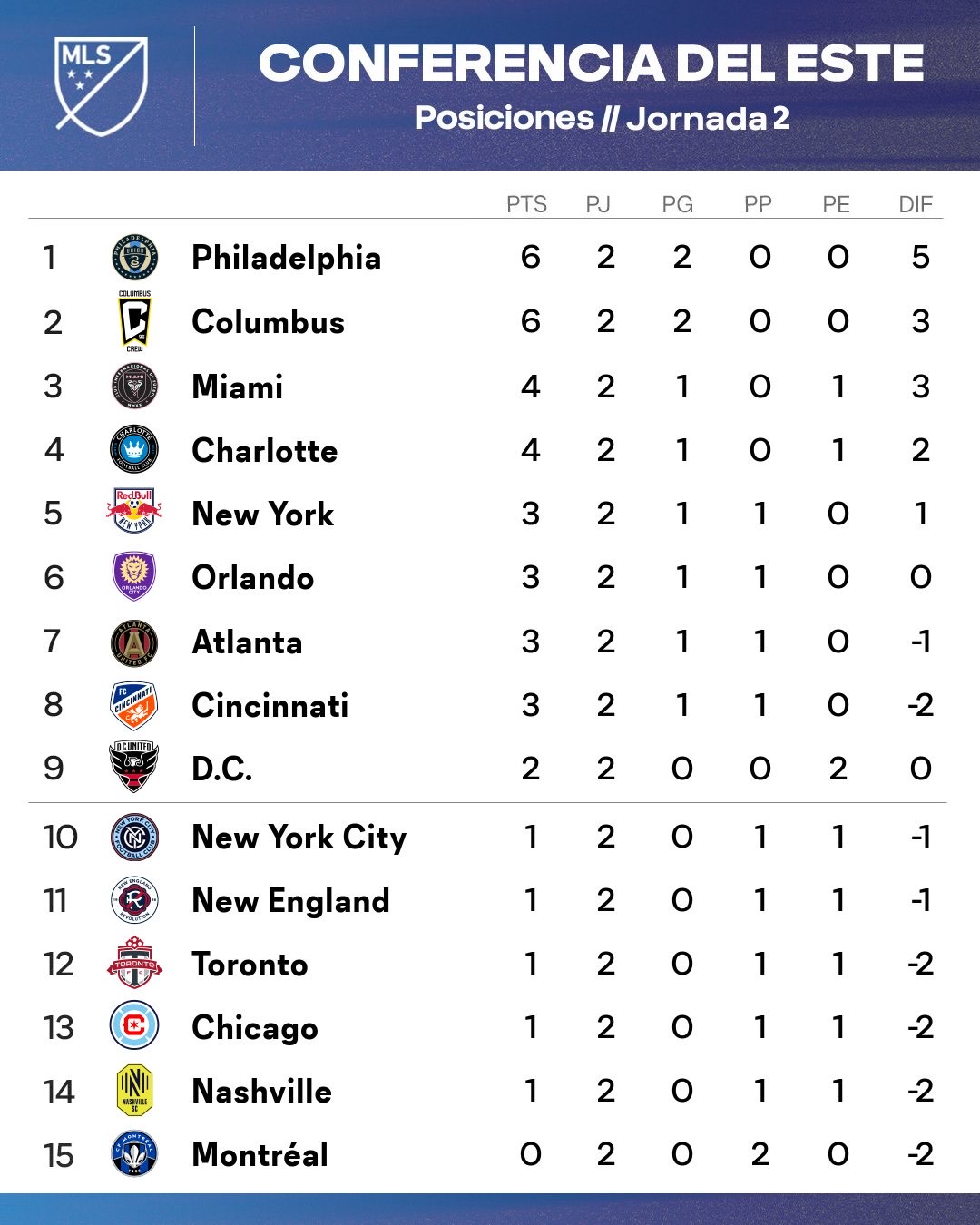Select the Philadelphia Union crest

point(134,257)
